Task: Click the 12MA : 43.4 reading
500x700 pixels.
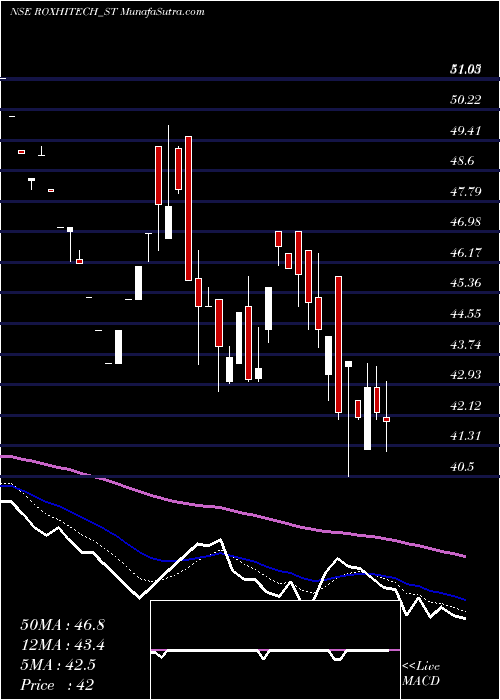Action: pos(62,645)
